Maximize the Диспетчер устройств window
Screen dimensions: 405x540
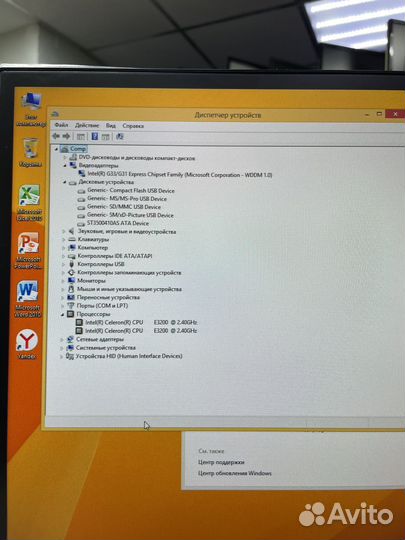point(379,114)
